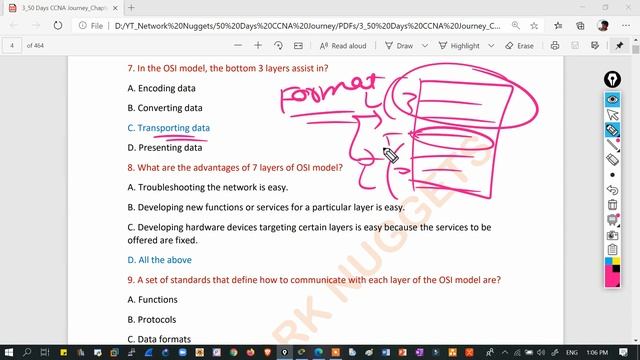Open a new browser tab
The height and width of the screenshot is (360, 640).
pos(131,8)
